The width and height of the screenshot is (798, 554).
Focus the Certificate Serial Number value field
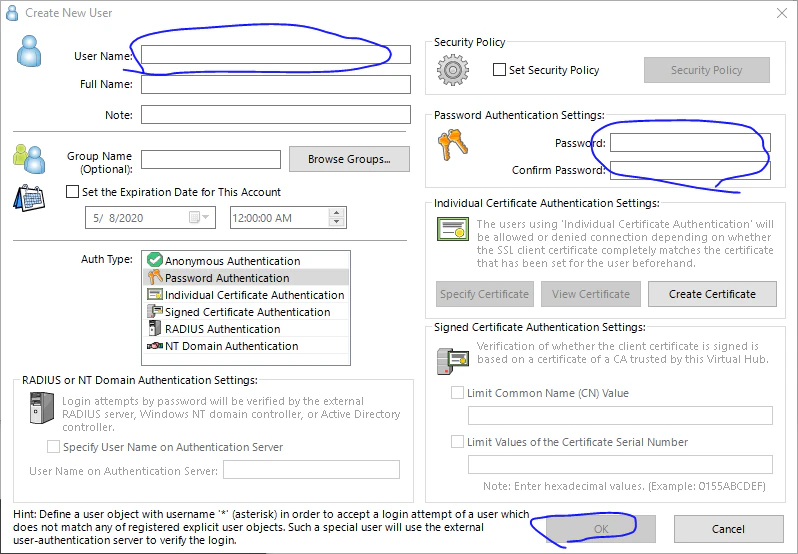(x=620, y=464)
